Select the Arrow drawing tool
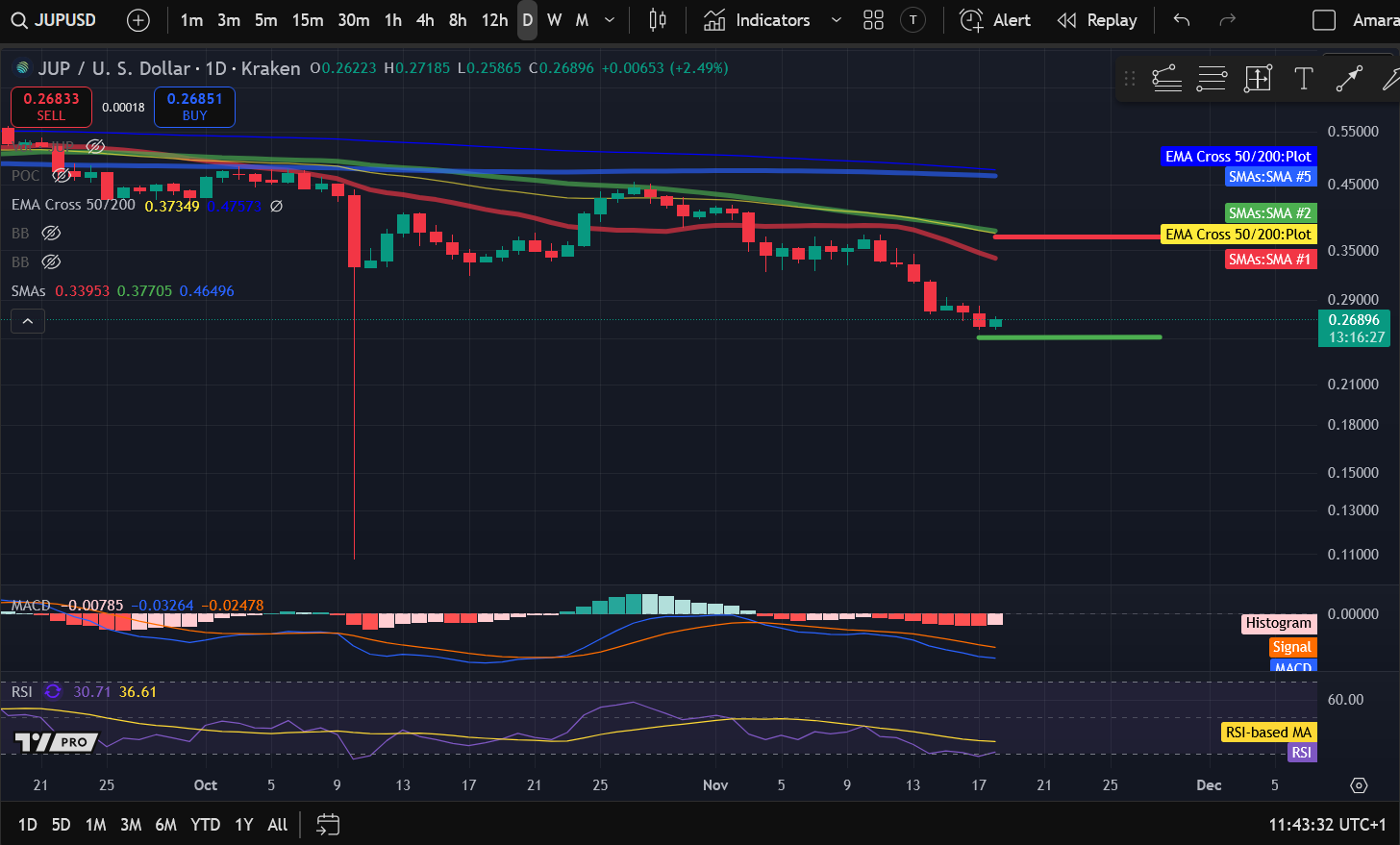The height and width of the screenshot is (845, 1400). (1349, 79)
